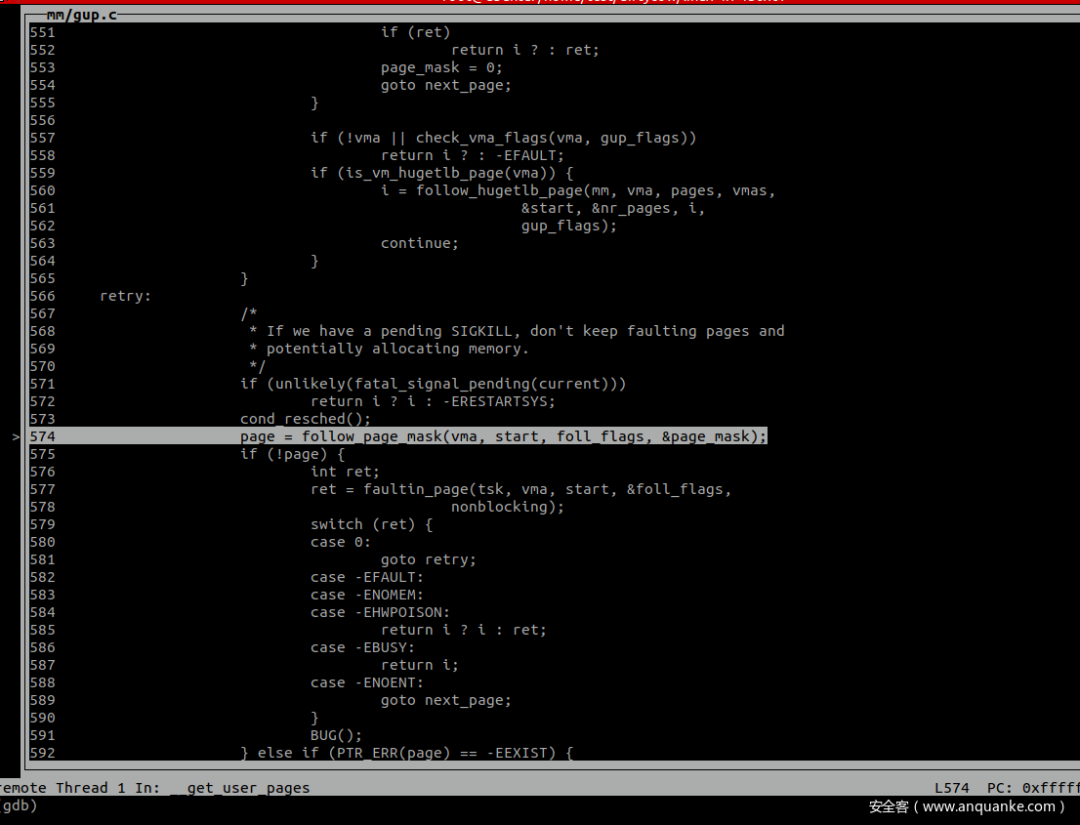Click line 592 with PTR_ERR(page) == -EEXIST
The image size is (1080, 825).
[x=406, y=753]
